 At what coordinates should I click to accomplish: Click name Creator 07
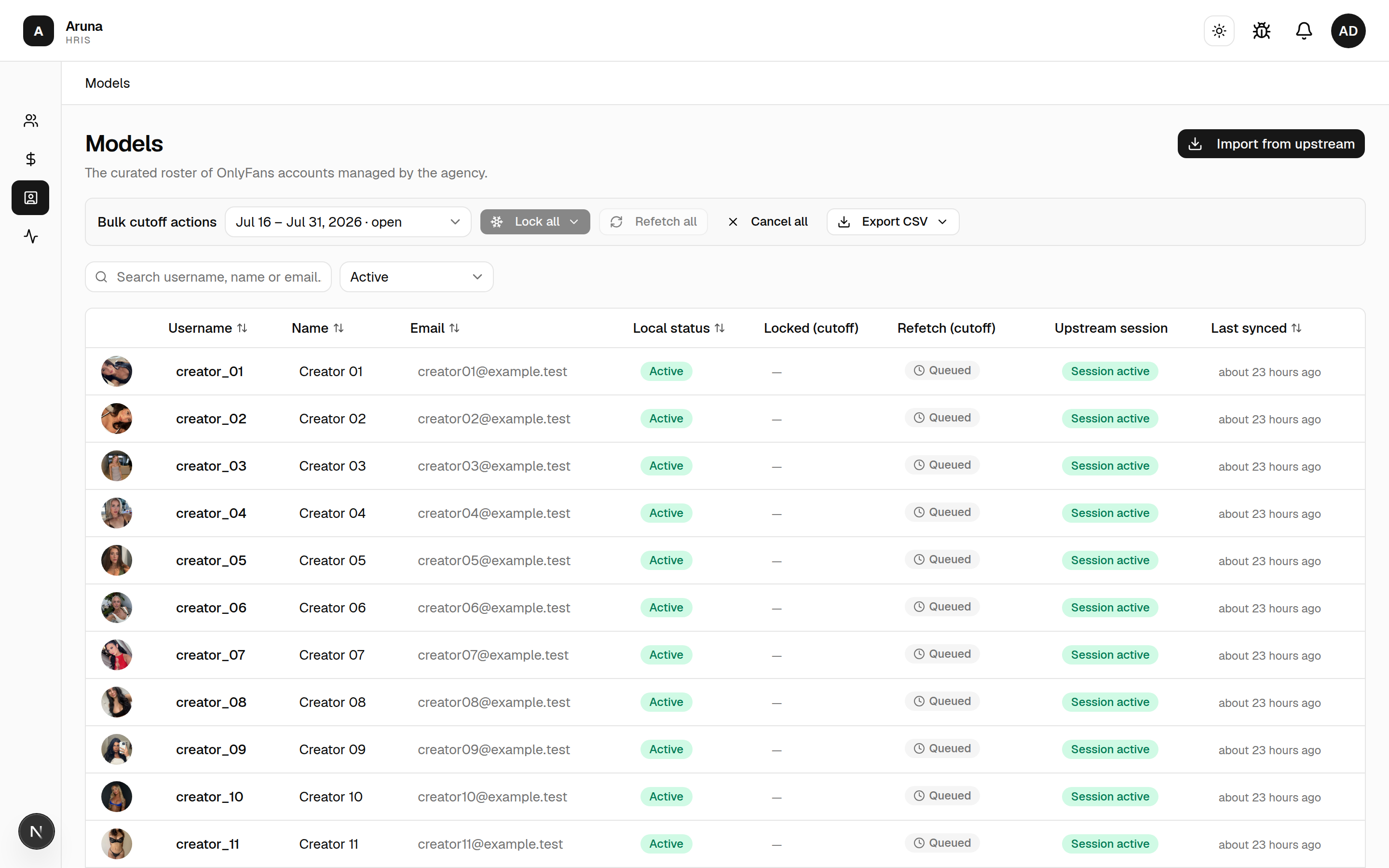point(332,655)
